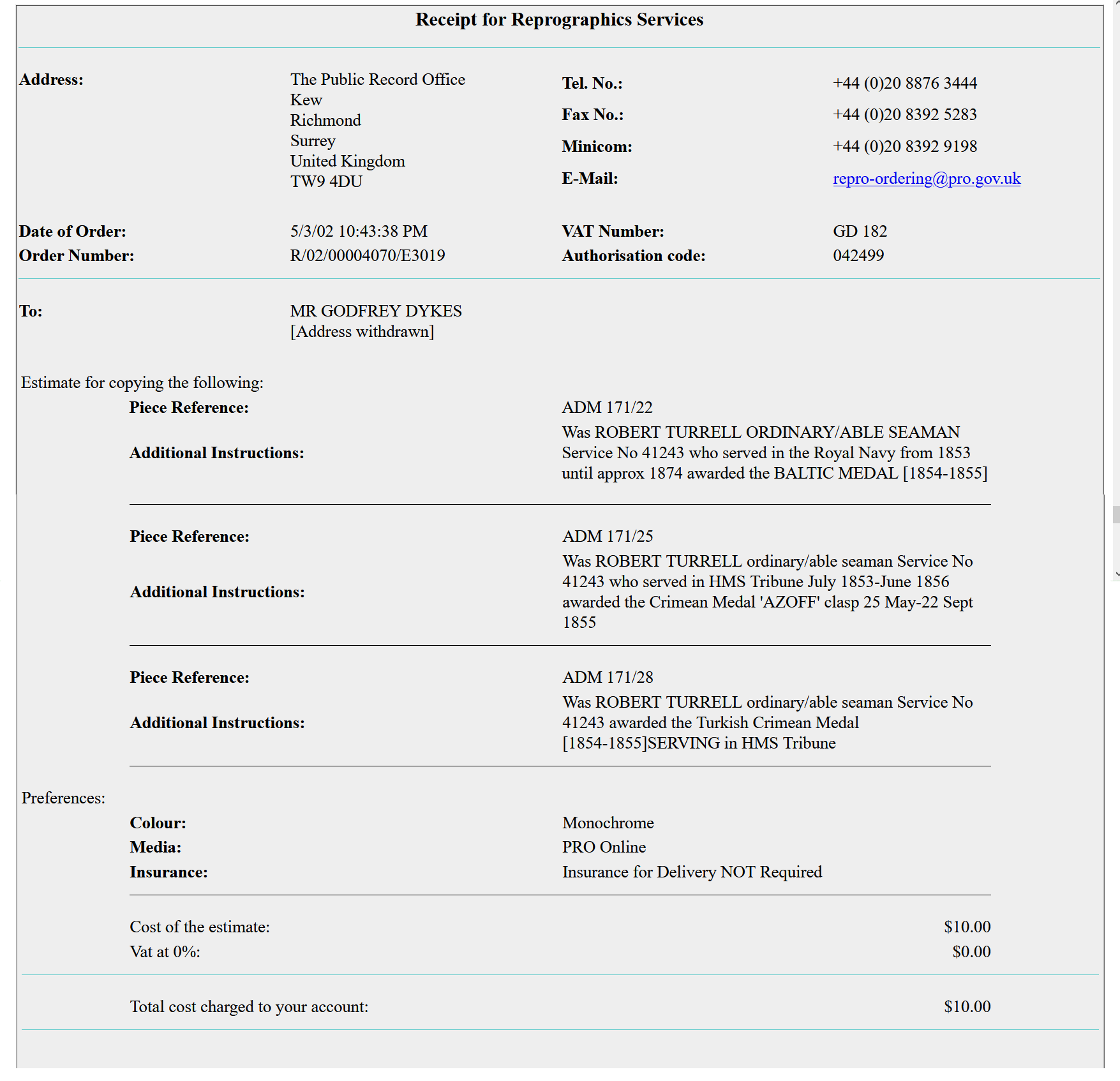Click 'Insurance for Delivery NOT Required' text
The height and width of the screenshot is (1081, 1120).
coord(692,872)
